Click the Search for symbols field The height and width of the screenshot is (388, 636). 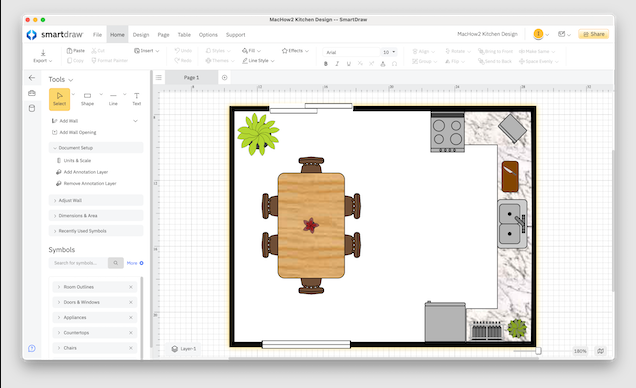point(78,263)
